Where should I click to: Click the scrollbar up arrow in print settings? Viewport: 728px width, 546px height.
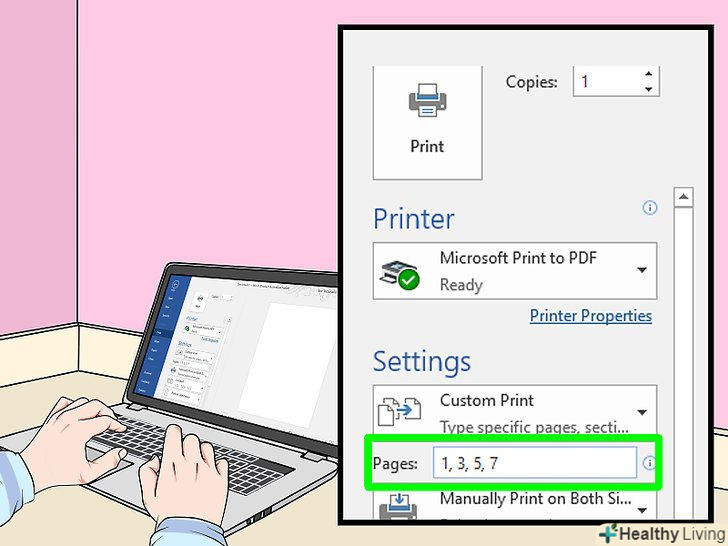[683, 197]
